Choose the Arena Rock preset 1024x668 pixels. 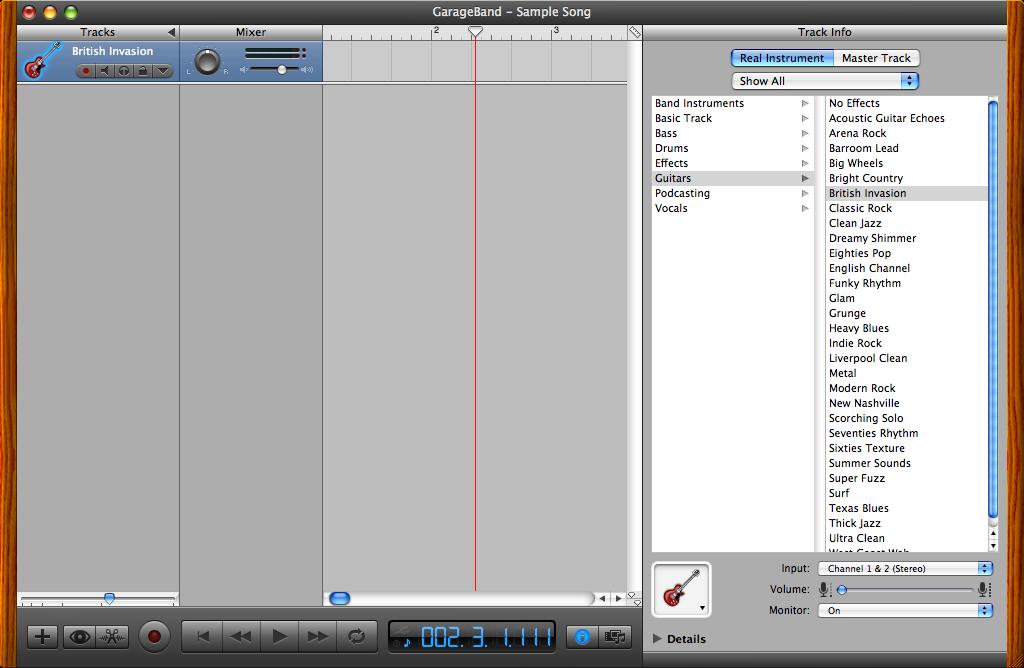pyautogui.click(x=906, y=133)
